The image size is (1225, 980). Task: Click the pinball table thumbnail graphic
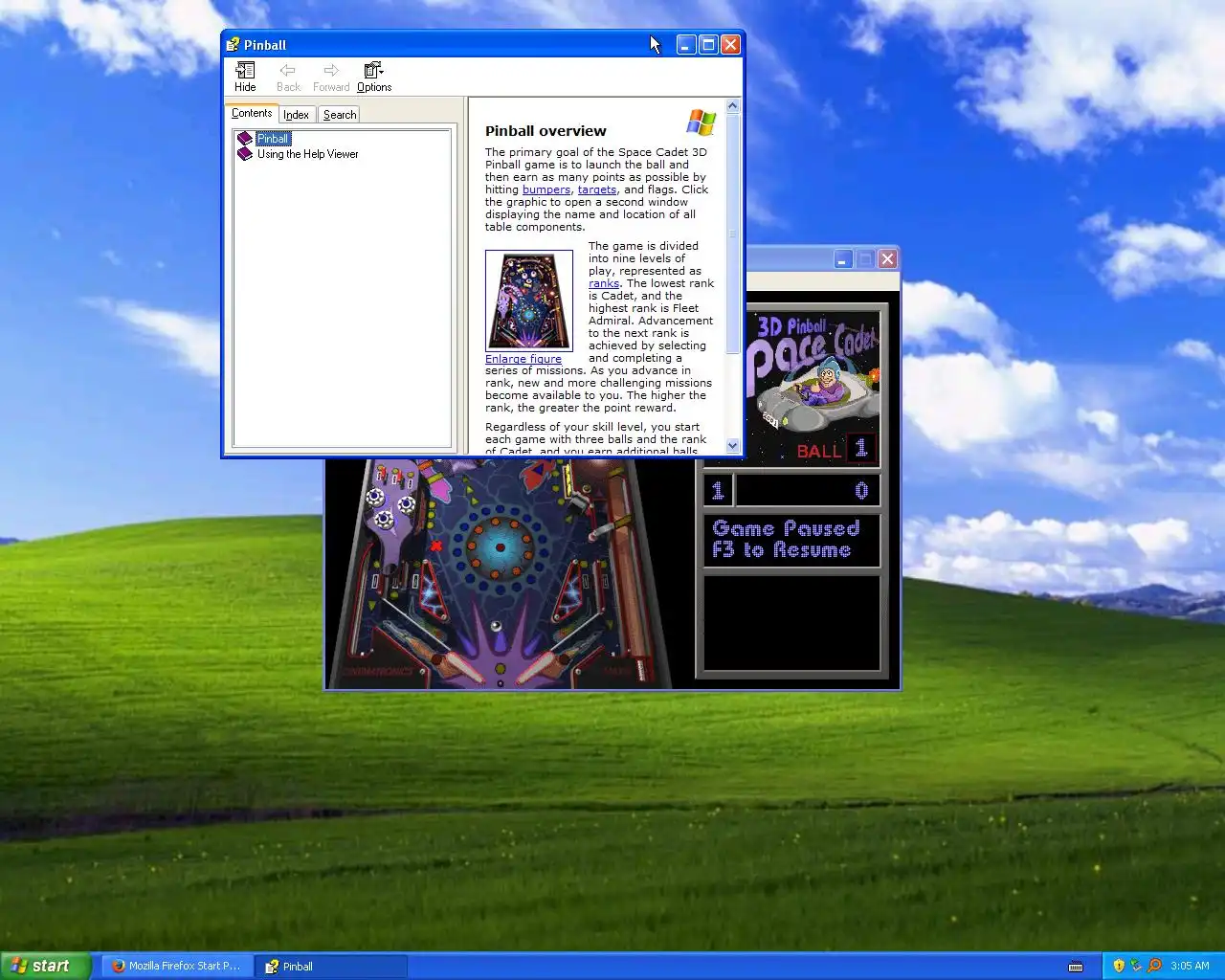(x=529, y=301)
